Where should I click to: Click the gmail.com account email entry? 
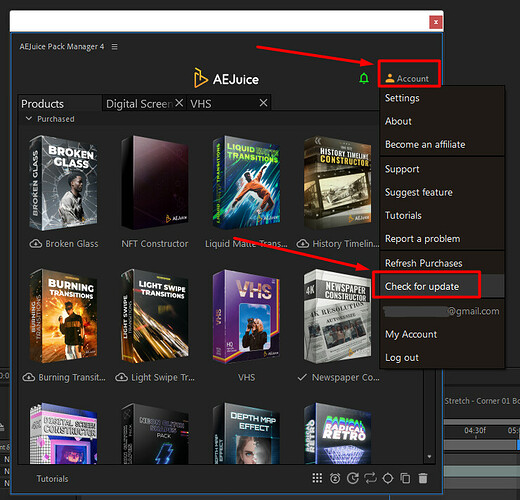pyautogui.click(x=442, y=311)
